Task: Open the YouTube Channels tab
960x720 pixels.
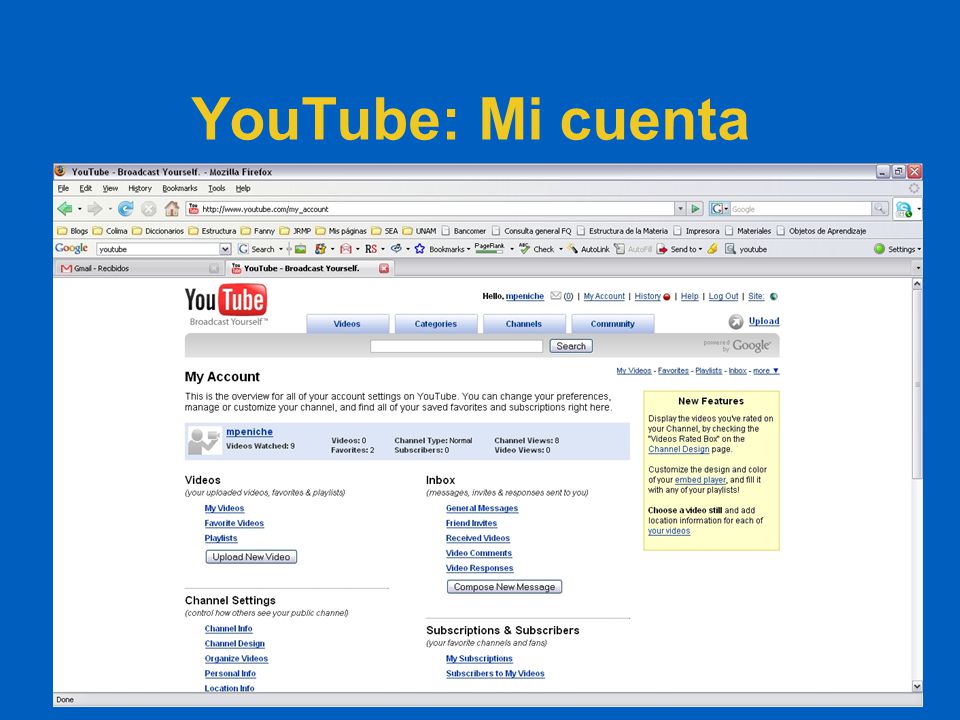Action: point(523,324)
